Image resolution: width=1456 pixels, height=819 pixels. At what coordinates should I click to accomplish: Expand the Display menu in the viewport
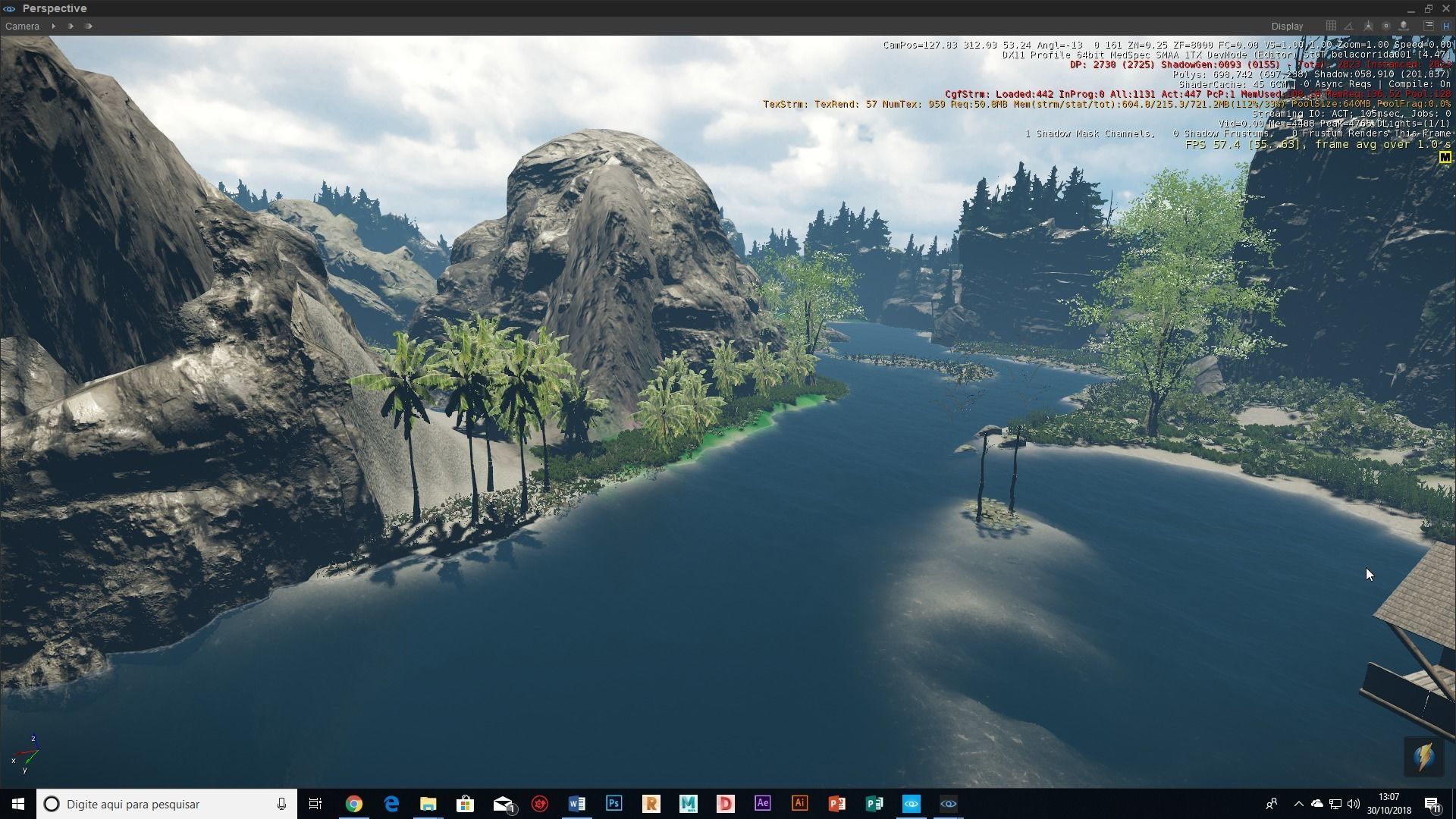1287,26
